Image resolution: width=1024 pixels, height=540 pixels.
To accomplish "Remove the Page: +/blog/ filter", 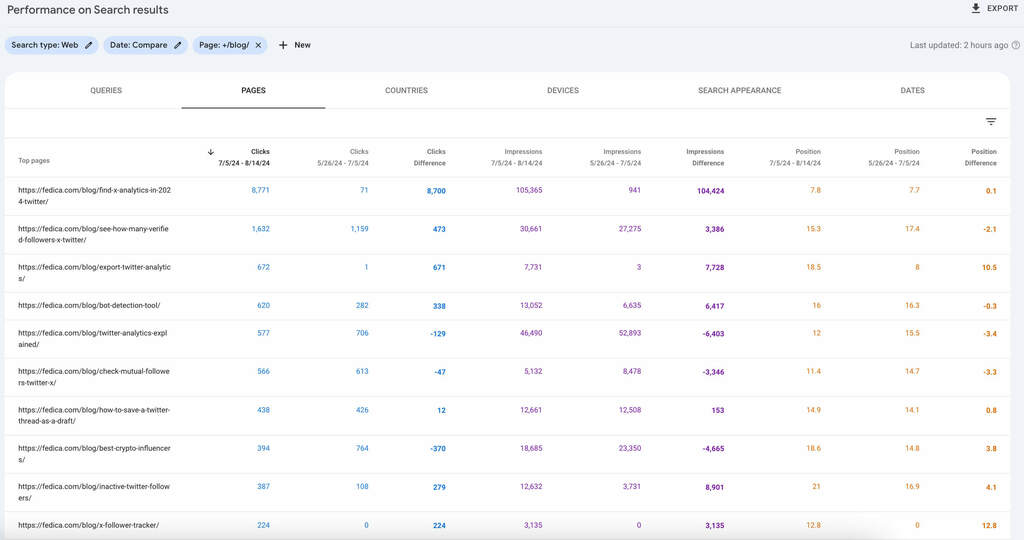I will point(258,45).
